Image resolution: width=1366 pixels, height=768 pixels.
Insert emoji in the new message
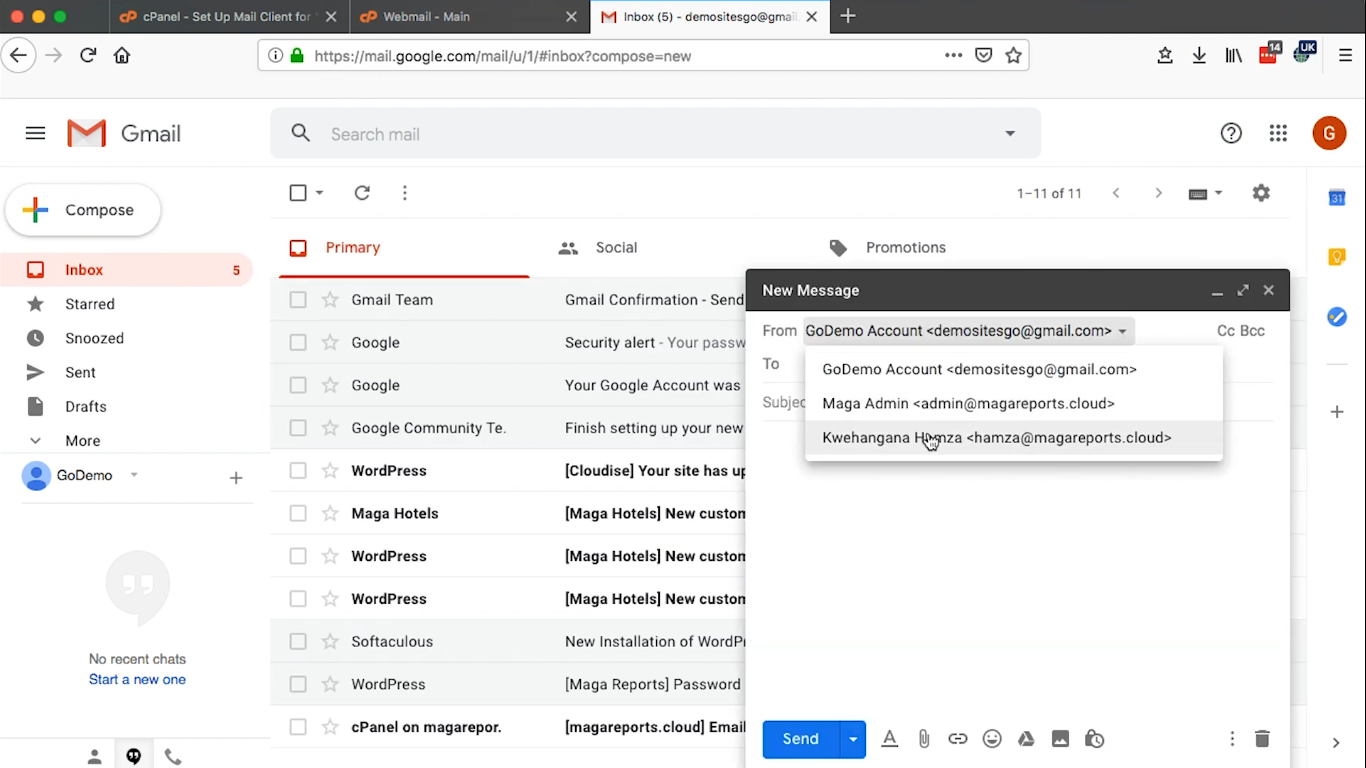992,739
